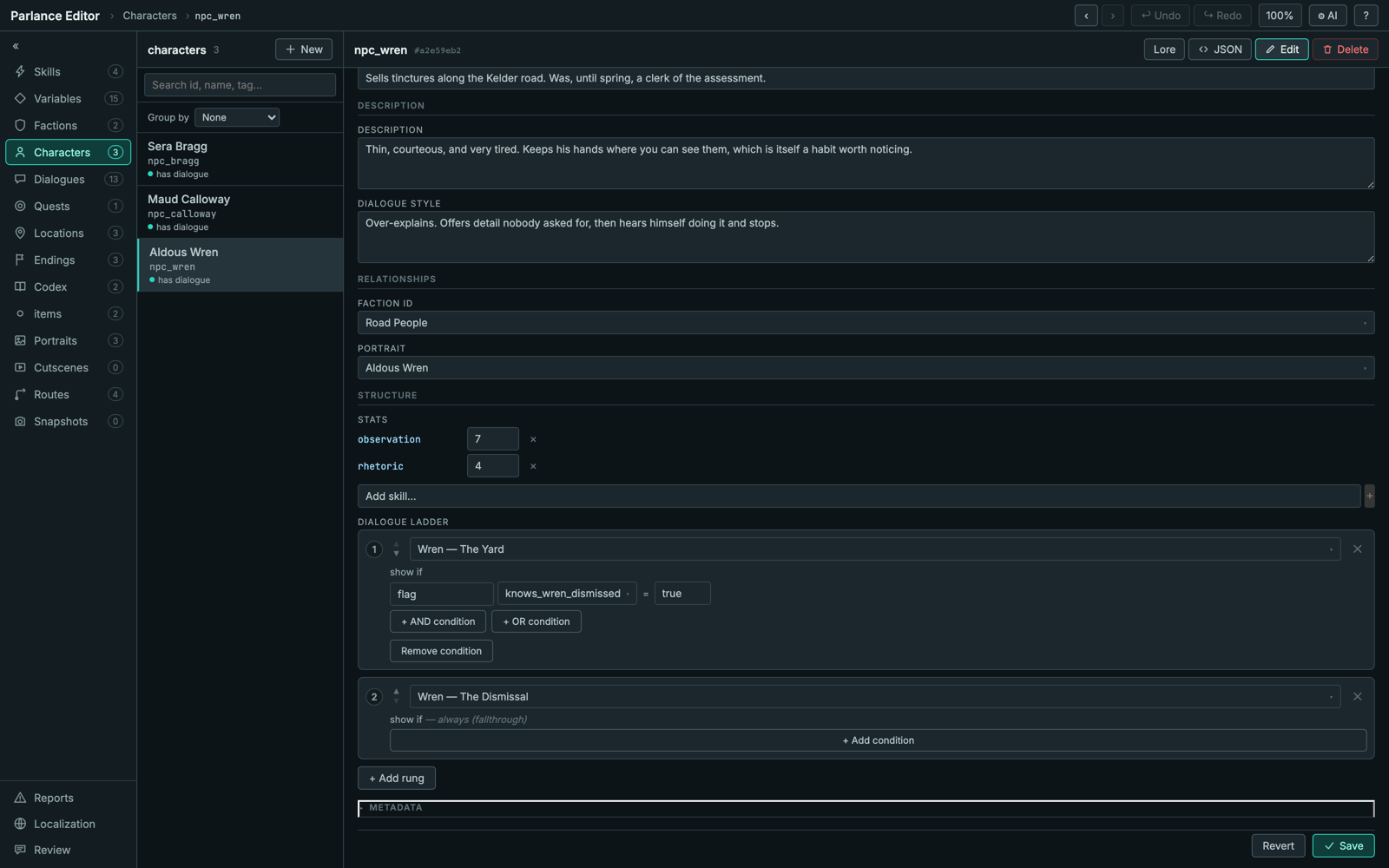Open help with the question mark button
Viewport: 1389px width, 868px height.
(1366, 16)
